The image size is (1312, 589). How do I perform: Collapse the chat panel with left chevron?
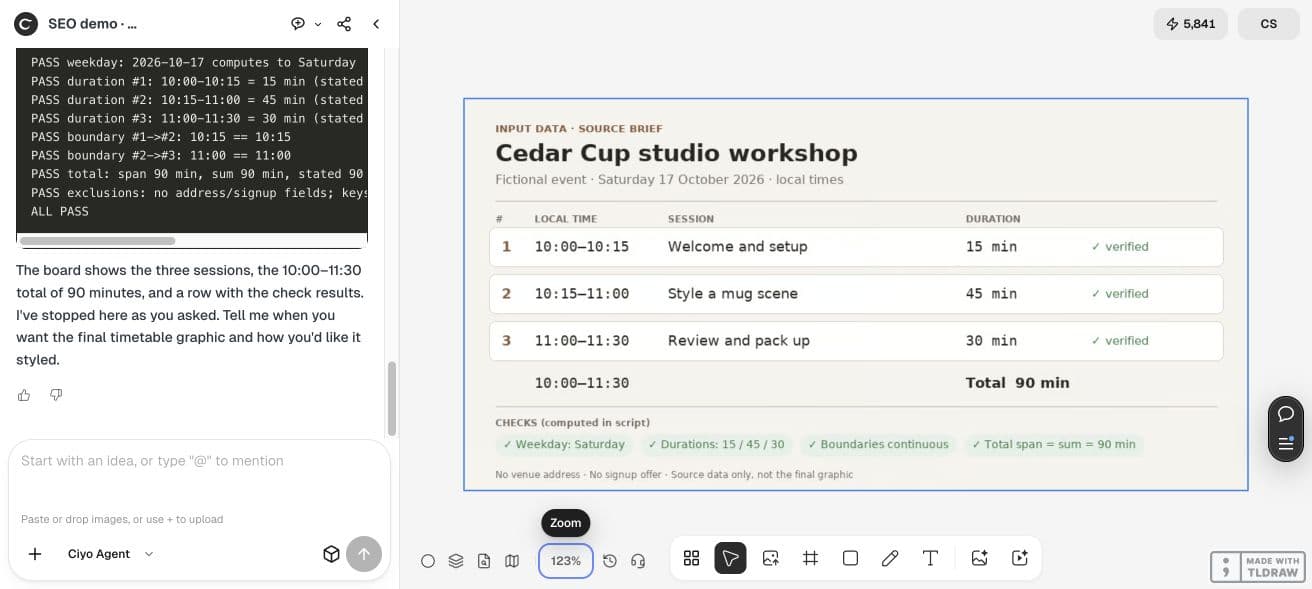point(376,23)
